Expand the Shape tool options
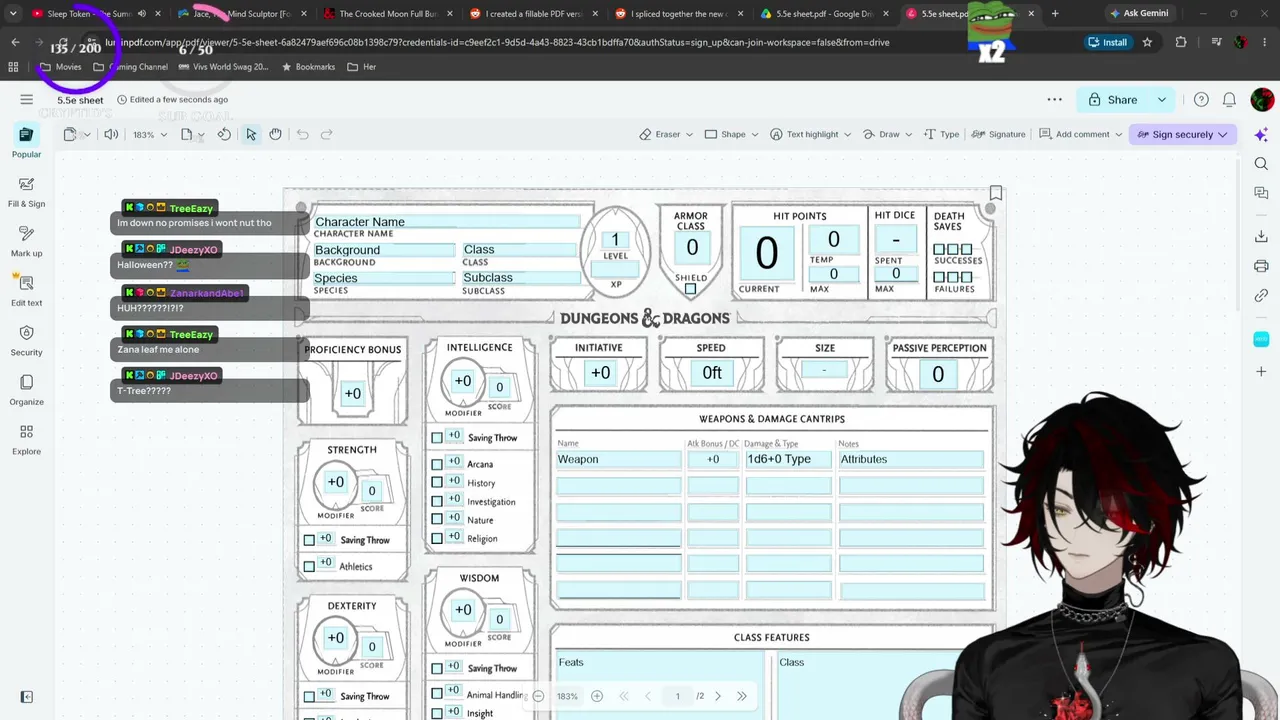This screenshot has height=720, width=1280. click(x=754, y=134)
